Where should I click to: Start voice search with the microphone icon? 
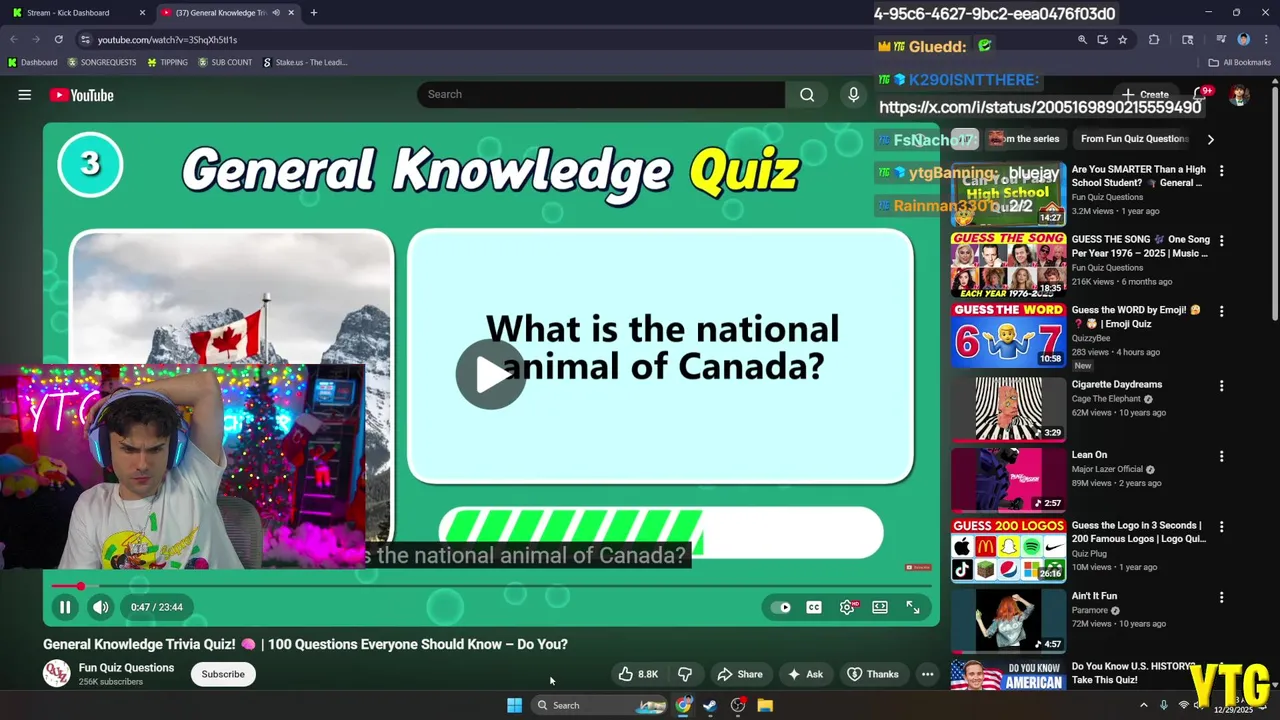tap(853, 94)
